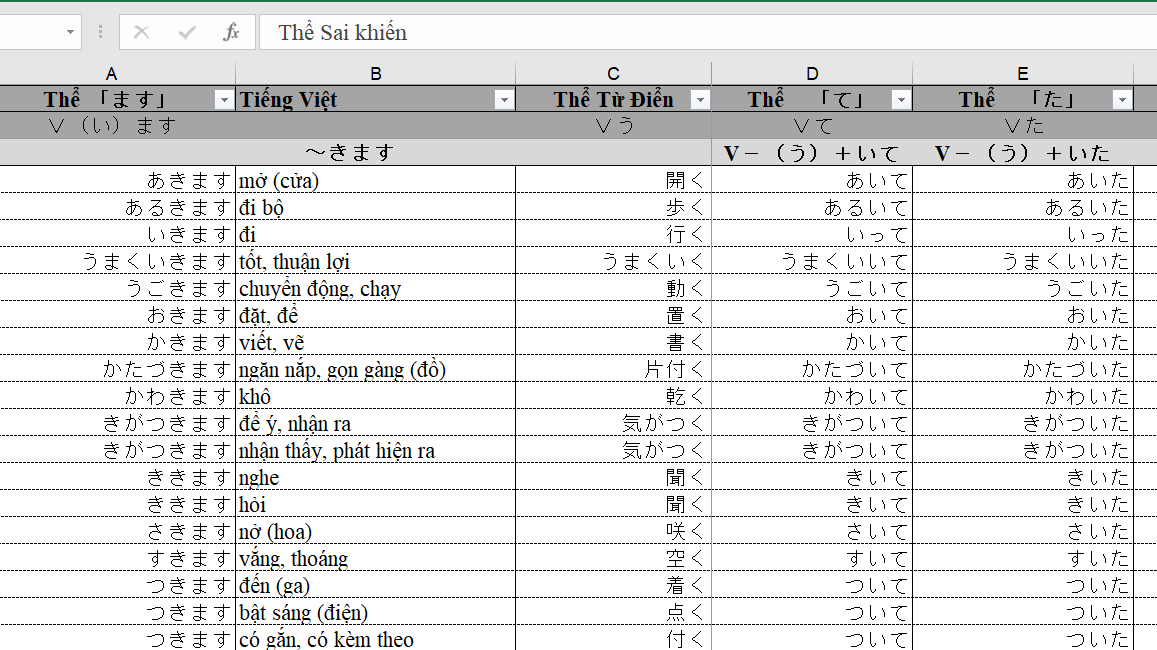
Task: Open filter dropdown for Thể 「た」 column
Action: (1122, 100)
